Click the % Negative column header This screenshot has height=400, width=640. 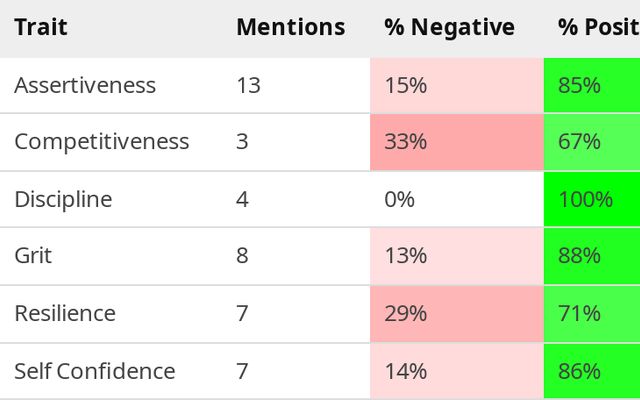pos(449,28)
